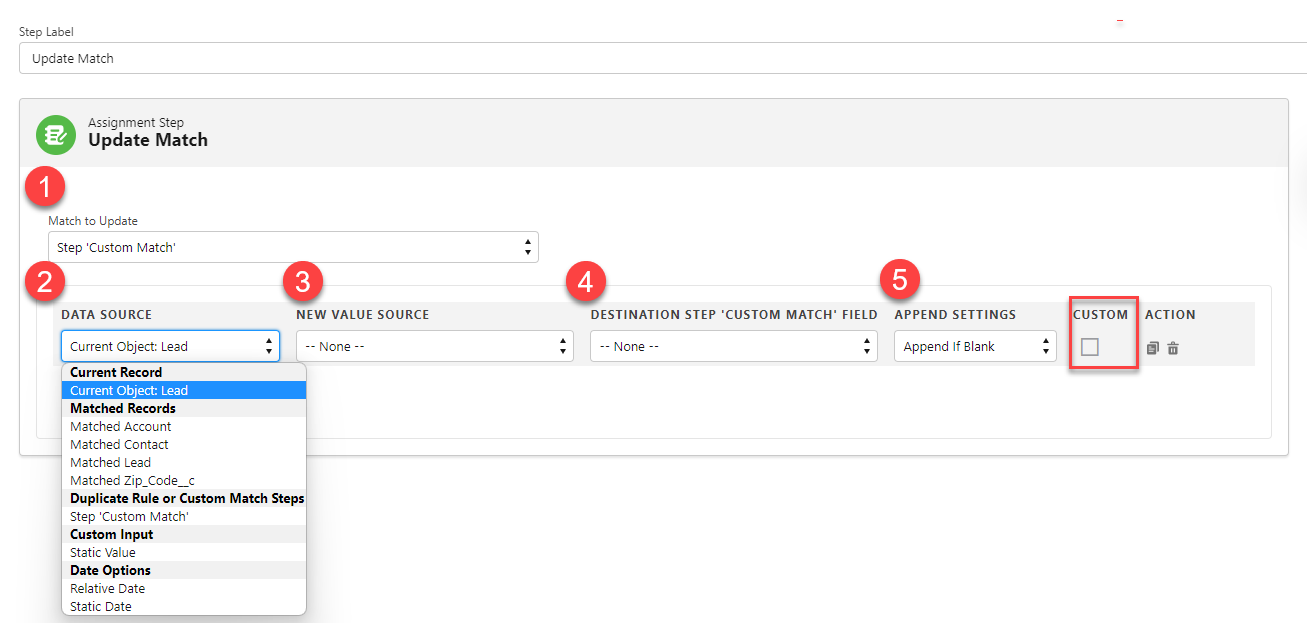Choose Matched Contact option
The image size is (1307, 623).
click(119, 444)
